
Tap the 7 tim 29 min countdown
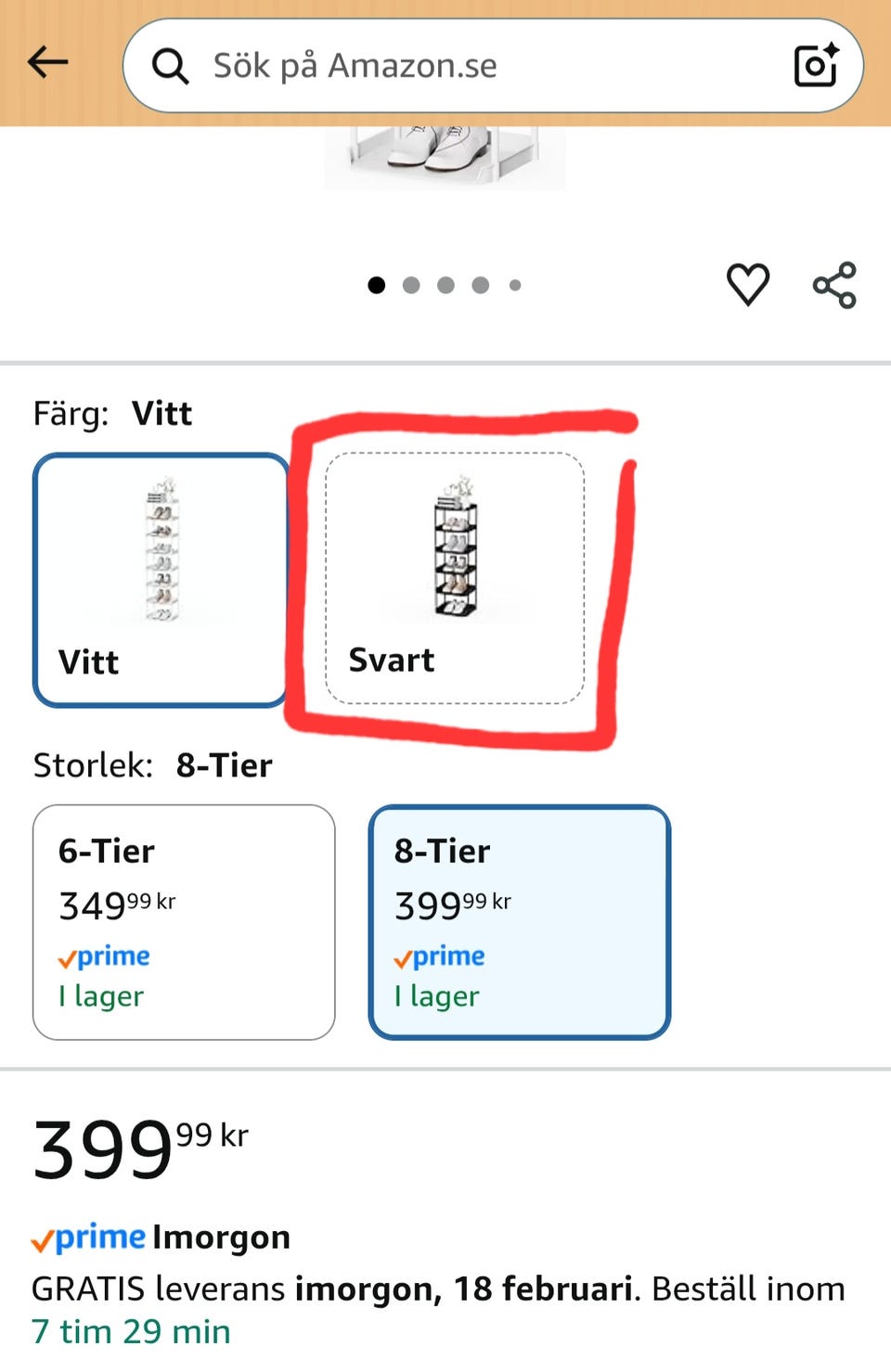click(x=131, y=1331)
